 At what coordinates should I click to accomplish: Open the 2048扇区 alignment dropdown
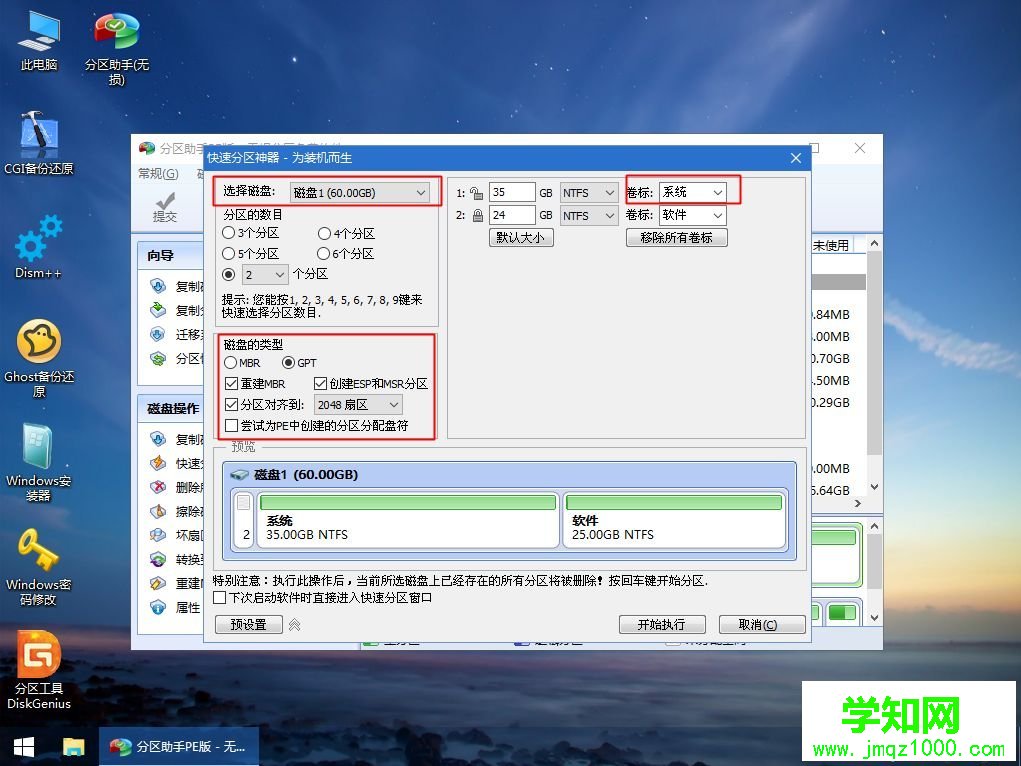point(358,403)
